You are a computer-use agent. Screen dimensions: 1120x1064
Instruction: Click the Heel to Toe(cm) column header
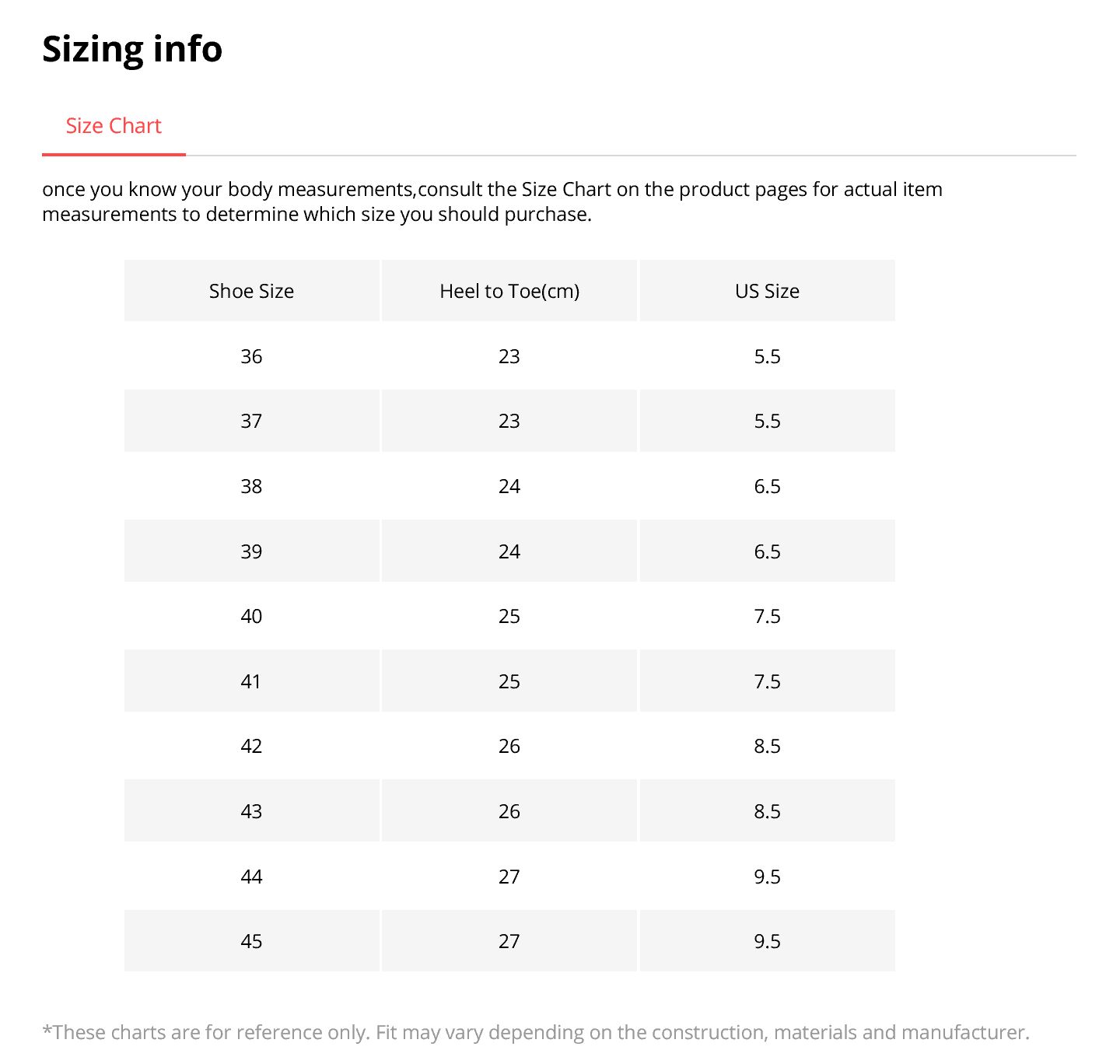click(x=509, y=291)
